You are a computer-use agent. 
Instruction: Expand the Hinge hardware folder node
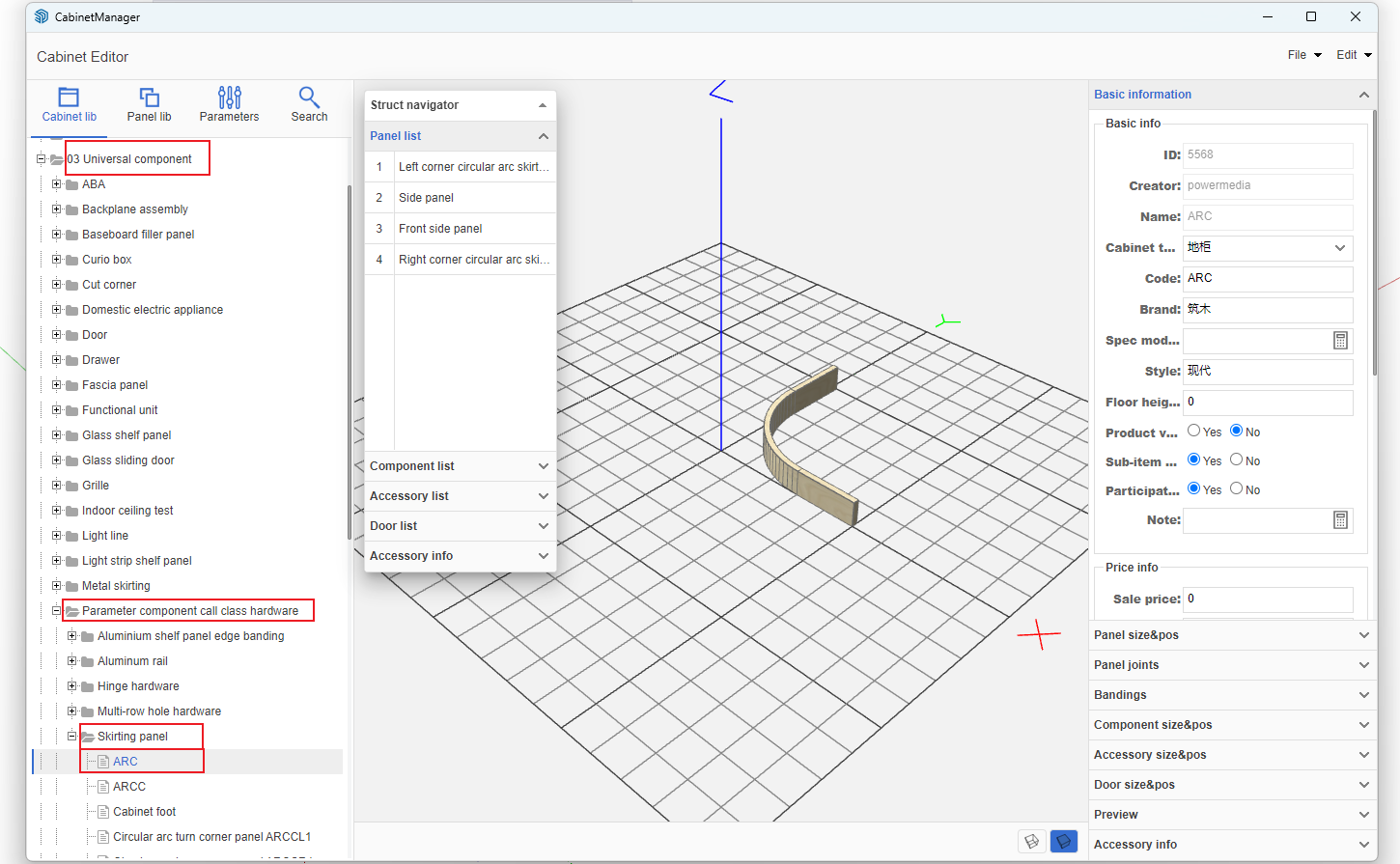[72, 686]
